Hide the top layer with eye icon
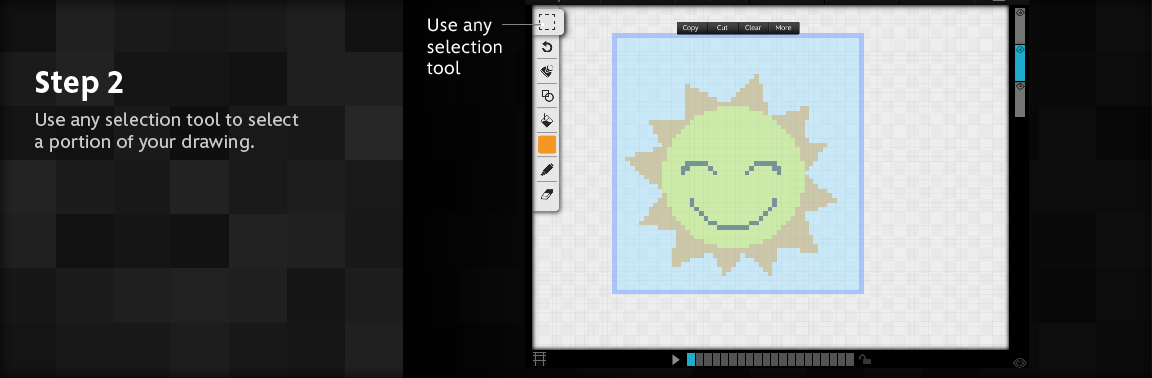The width and height of the screenshot is (1152, 378). click(x=1020, y=13)
